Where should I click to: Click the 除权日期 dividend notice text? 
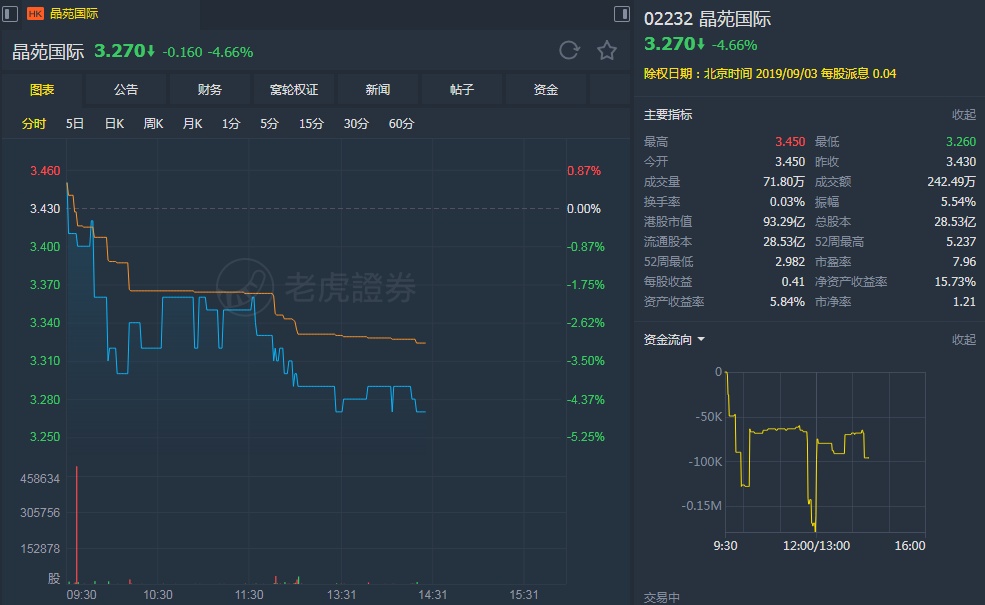770,74
